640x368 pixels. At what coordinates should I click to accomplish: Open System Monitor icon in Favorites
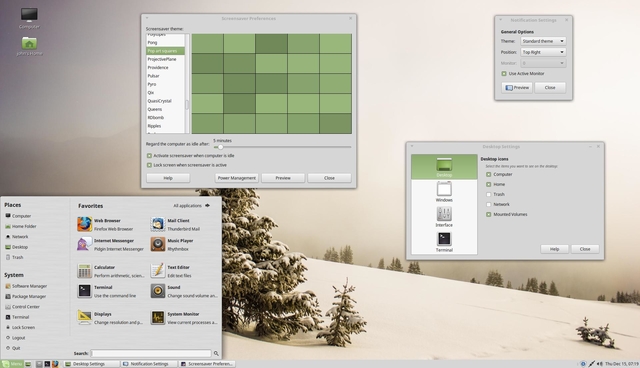[x=158, y=317]
